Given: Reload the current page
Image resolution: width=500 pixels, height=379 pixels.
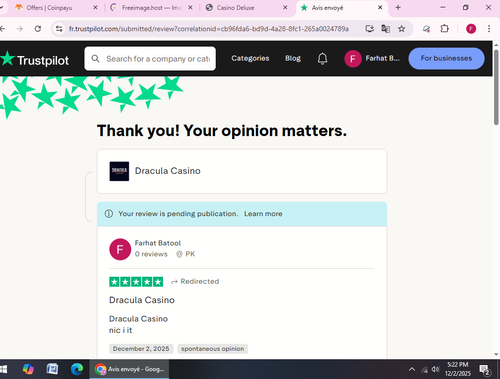Looking at the screenshot, I should point(38,29).
